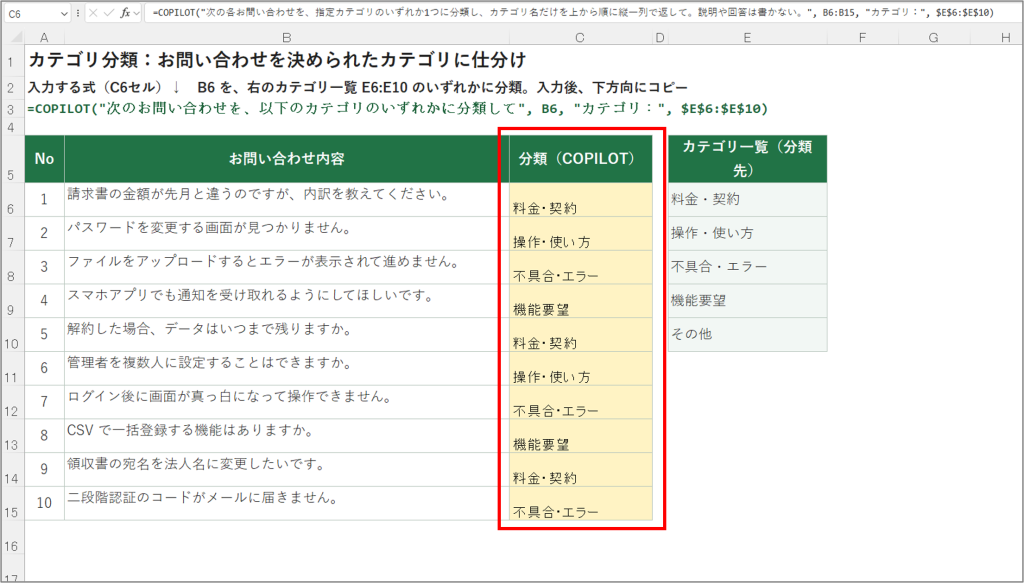The height and width of the screenshot is (583, 1024).
Task: Select column D header
Action: pyautogui.click(x=660, y=38)
